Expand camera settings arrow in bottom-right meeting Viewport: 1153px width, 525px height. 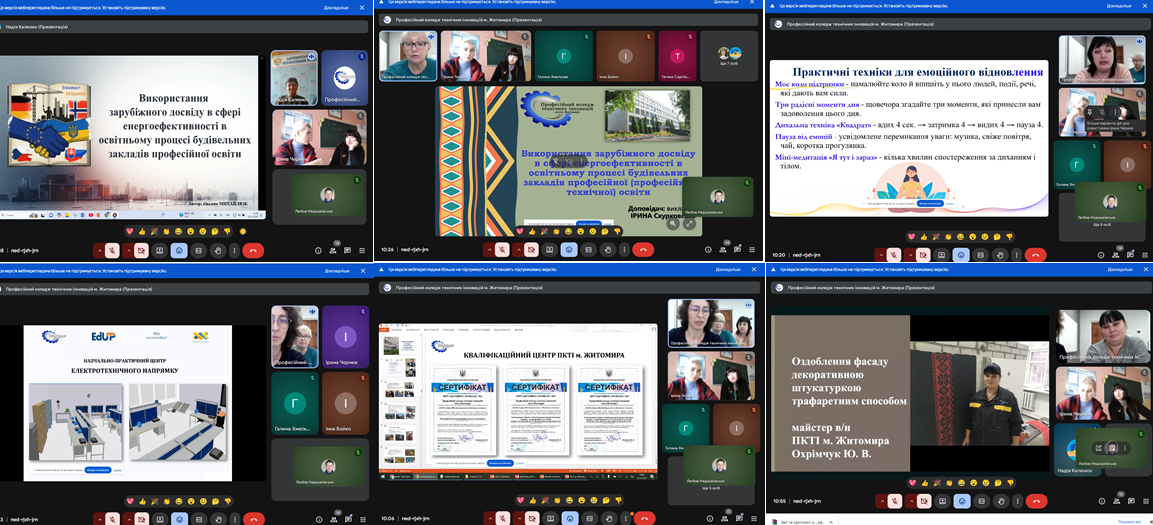(x=909, y=500)
